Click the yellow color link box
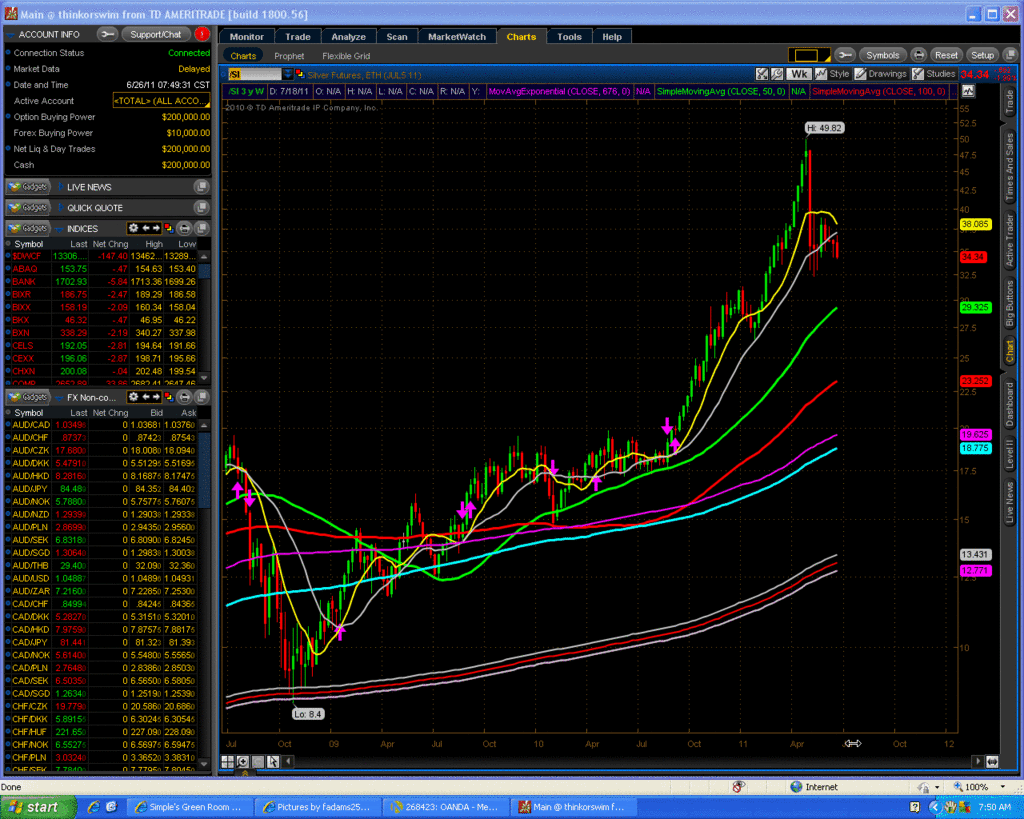This screenshot has width=1024, height=819. pos(808,55)
